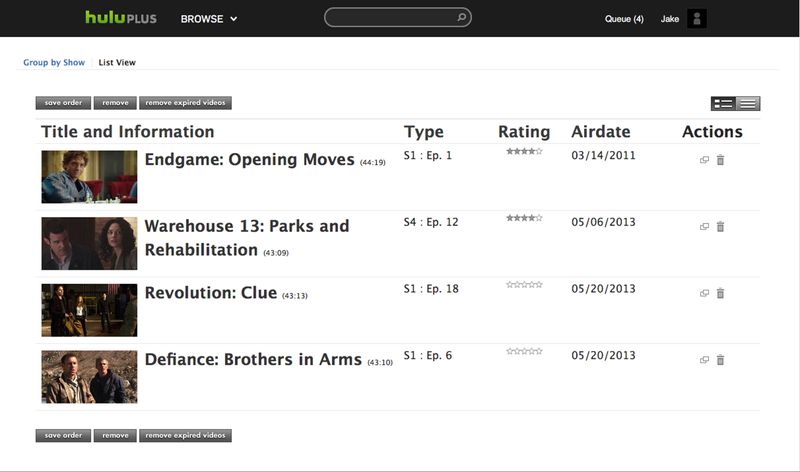Click the airdate 03/14/2011

(x=604, y=155)
